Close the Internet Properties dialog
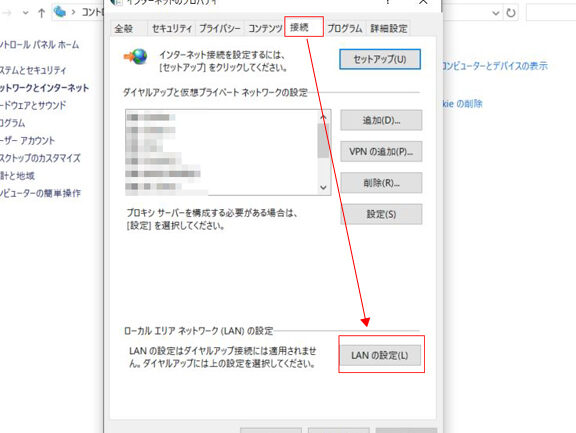This screenshot has height=433, width=576. point(423,2)
